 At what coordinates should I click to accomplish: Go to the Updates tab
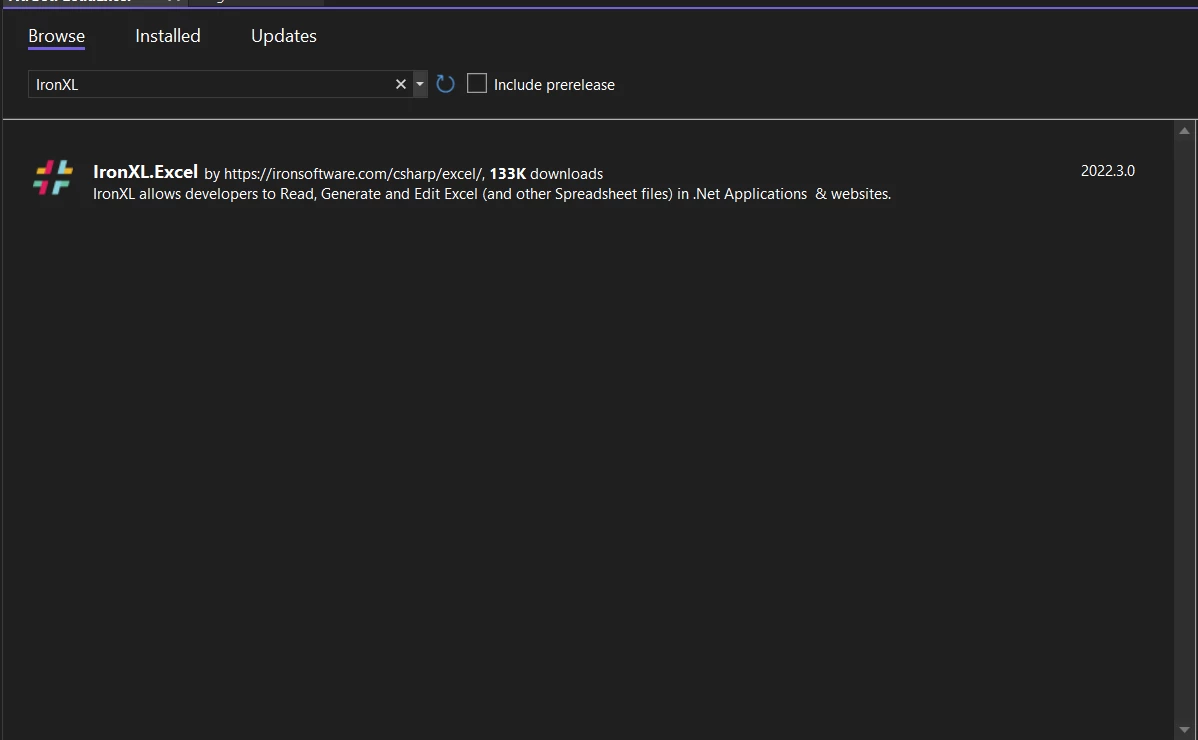pos(284,36)
